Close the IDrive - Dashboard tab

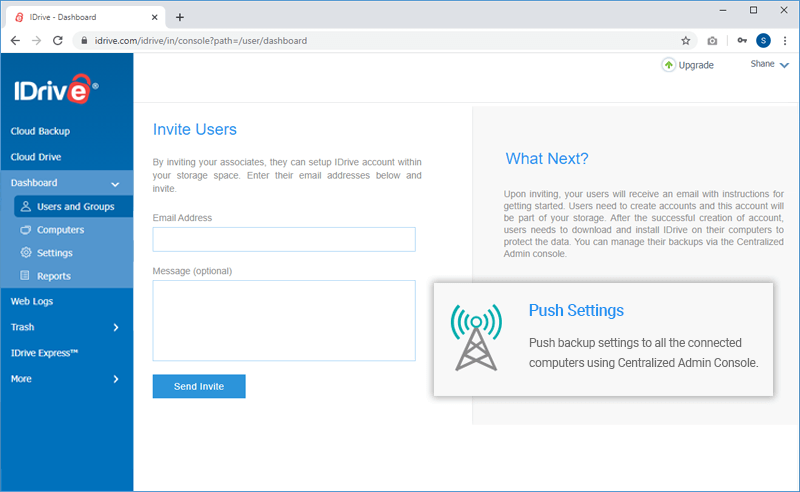[x=155, y=17]
